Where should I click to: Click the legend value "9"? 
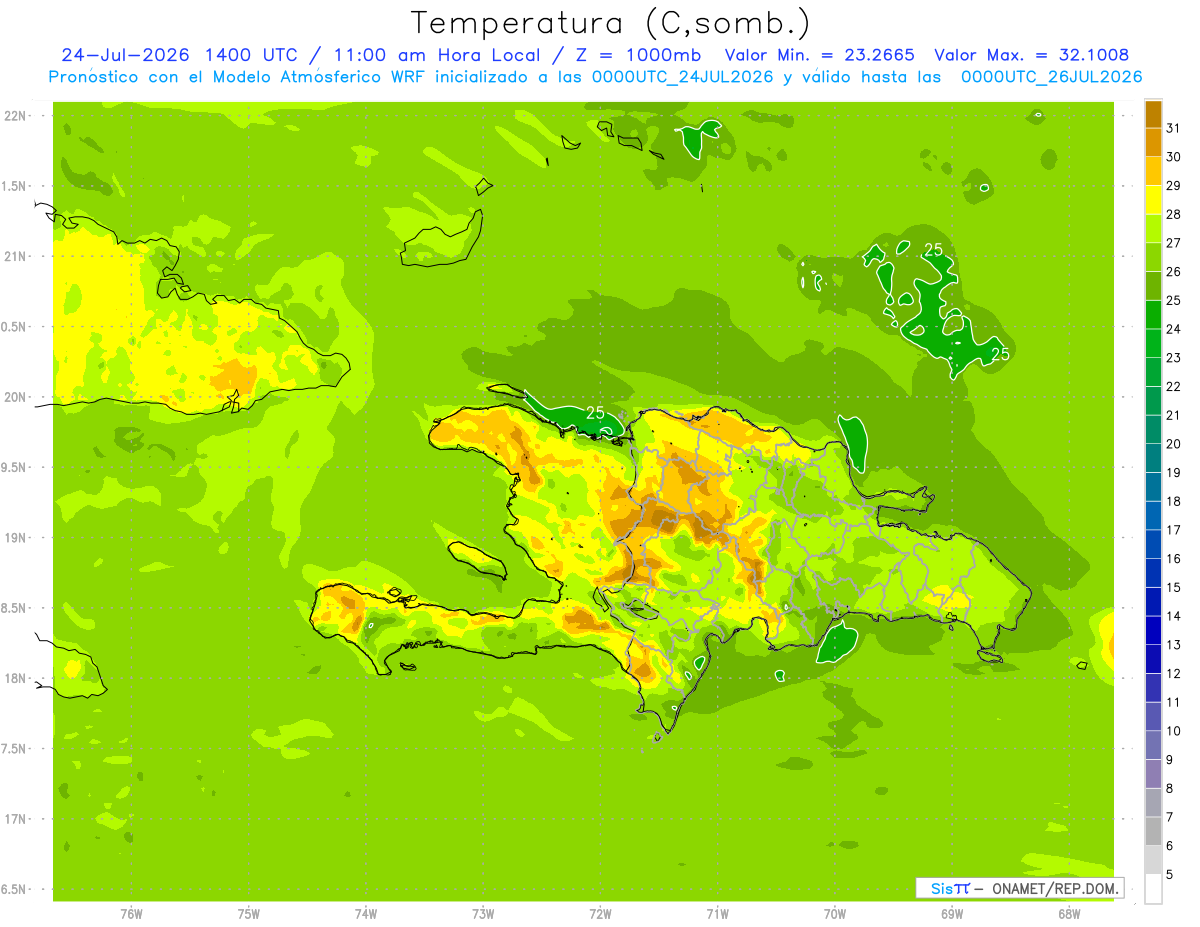pyautogui.click(x=1169, y=760)
